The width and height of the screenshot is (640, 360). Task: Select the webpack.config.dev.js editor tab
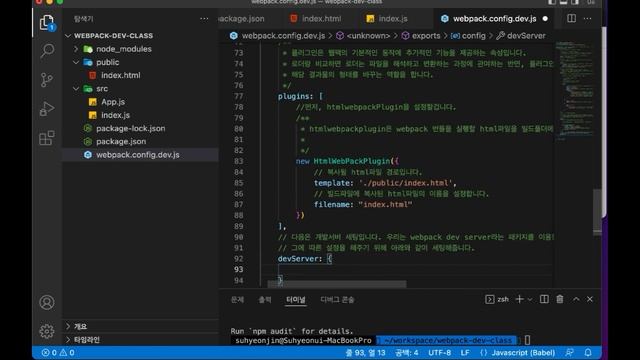pos(494,19)
